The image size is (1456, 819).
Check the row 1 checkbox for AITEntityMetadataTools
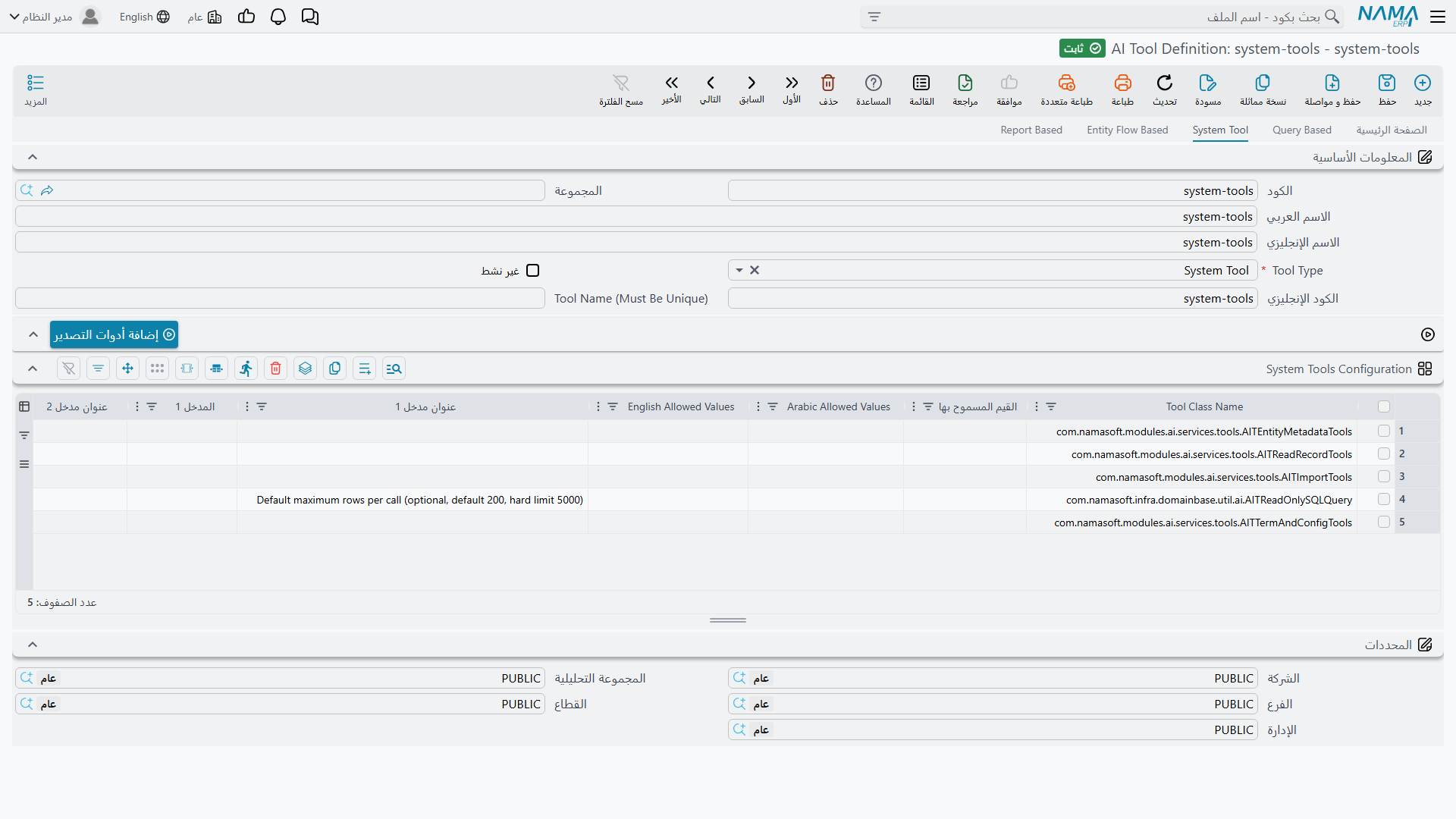[1384, 431]
